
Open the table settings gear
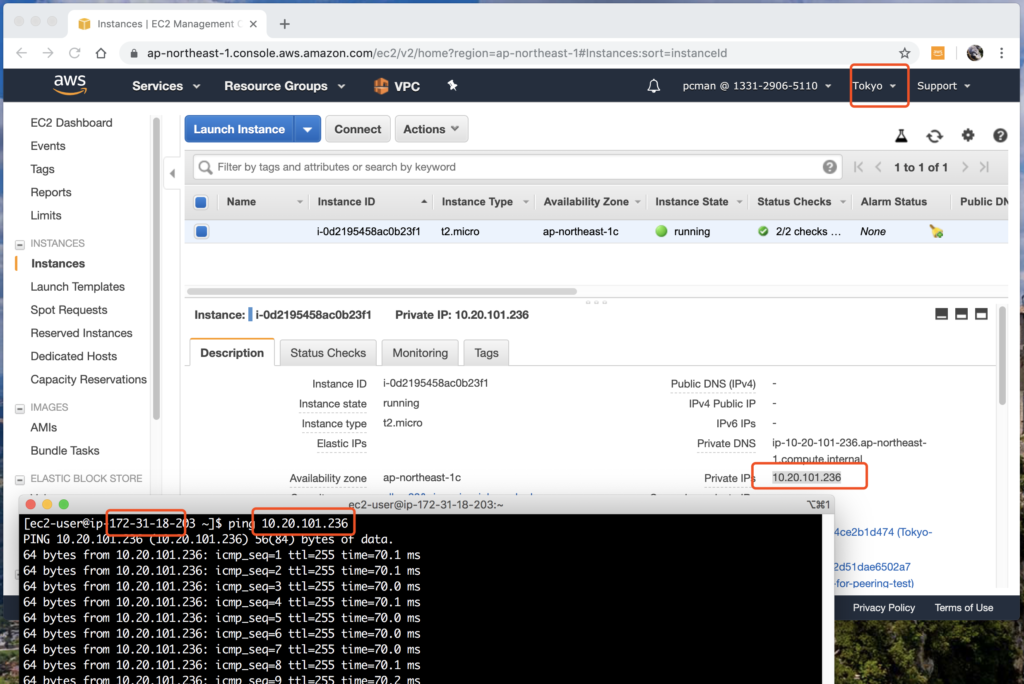pos(968,135)
